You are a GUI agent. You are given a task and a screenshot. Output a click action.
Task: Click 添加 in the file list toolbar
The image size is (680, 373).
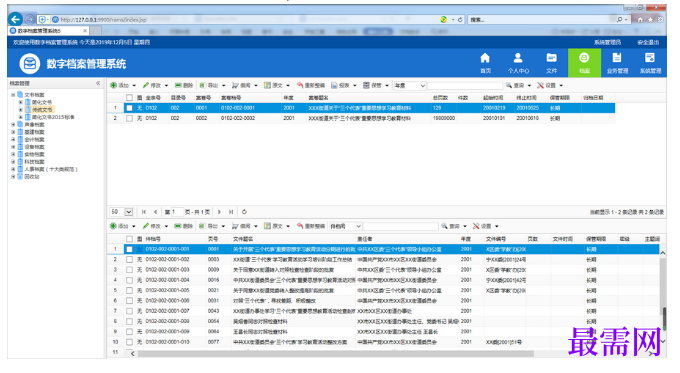pyautogui.click(x=120, y=226)
